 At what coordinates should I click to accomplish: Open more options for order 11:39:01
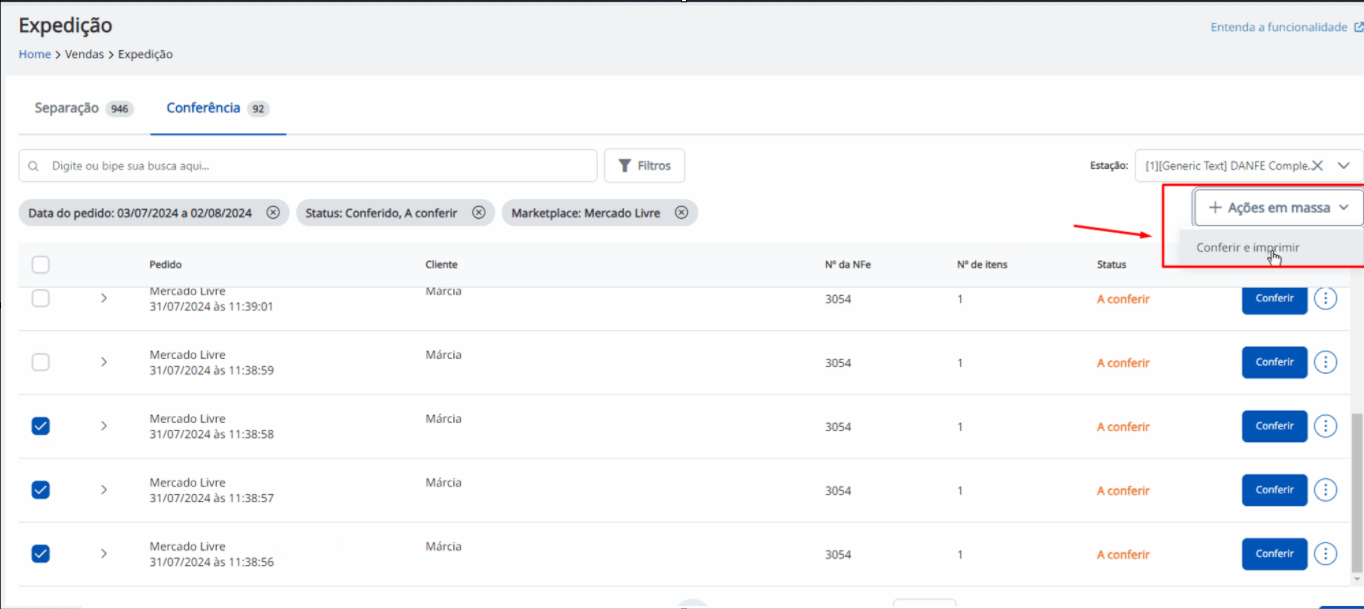click(x=1325, y=298)
